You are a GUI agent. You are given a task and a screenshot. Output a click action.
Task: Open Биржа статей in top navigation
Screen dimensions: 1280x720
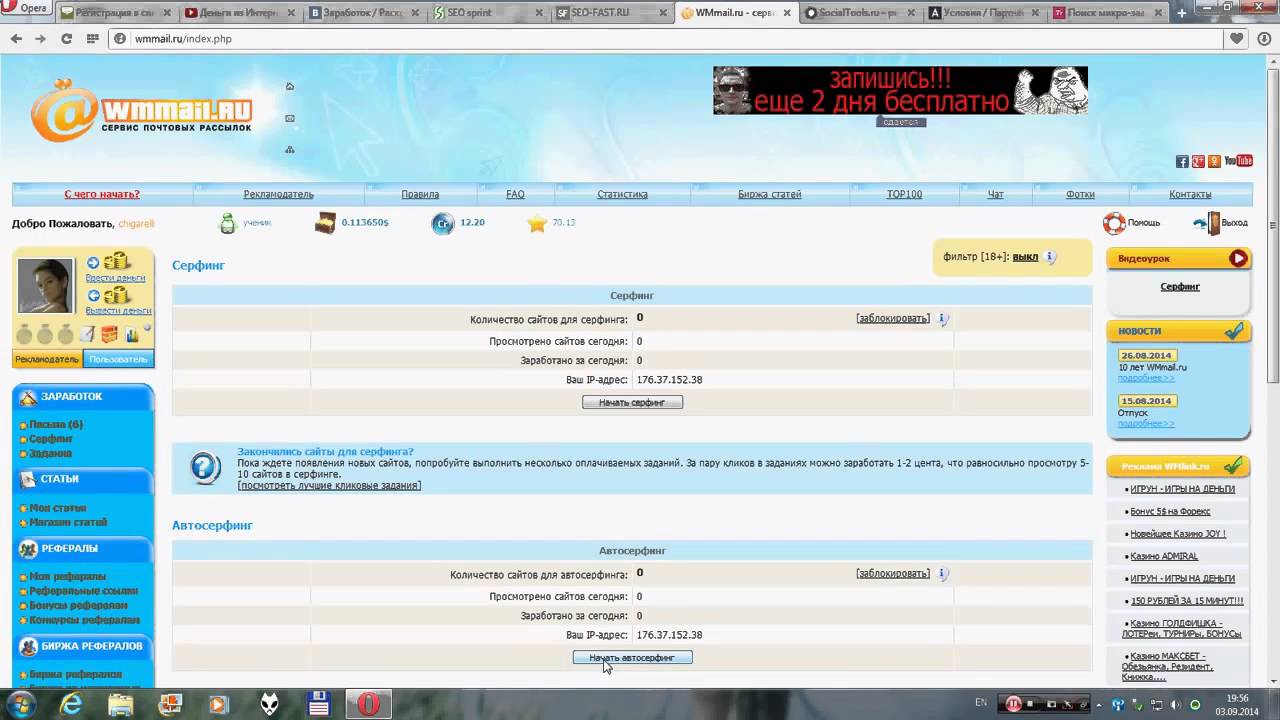click(769, 194)
